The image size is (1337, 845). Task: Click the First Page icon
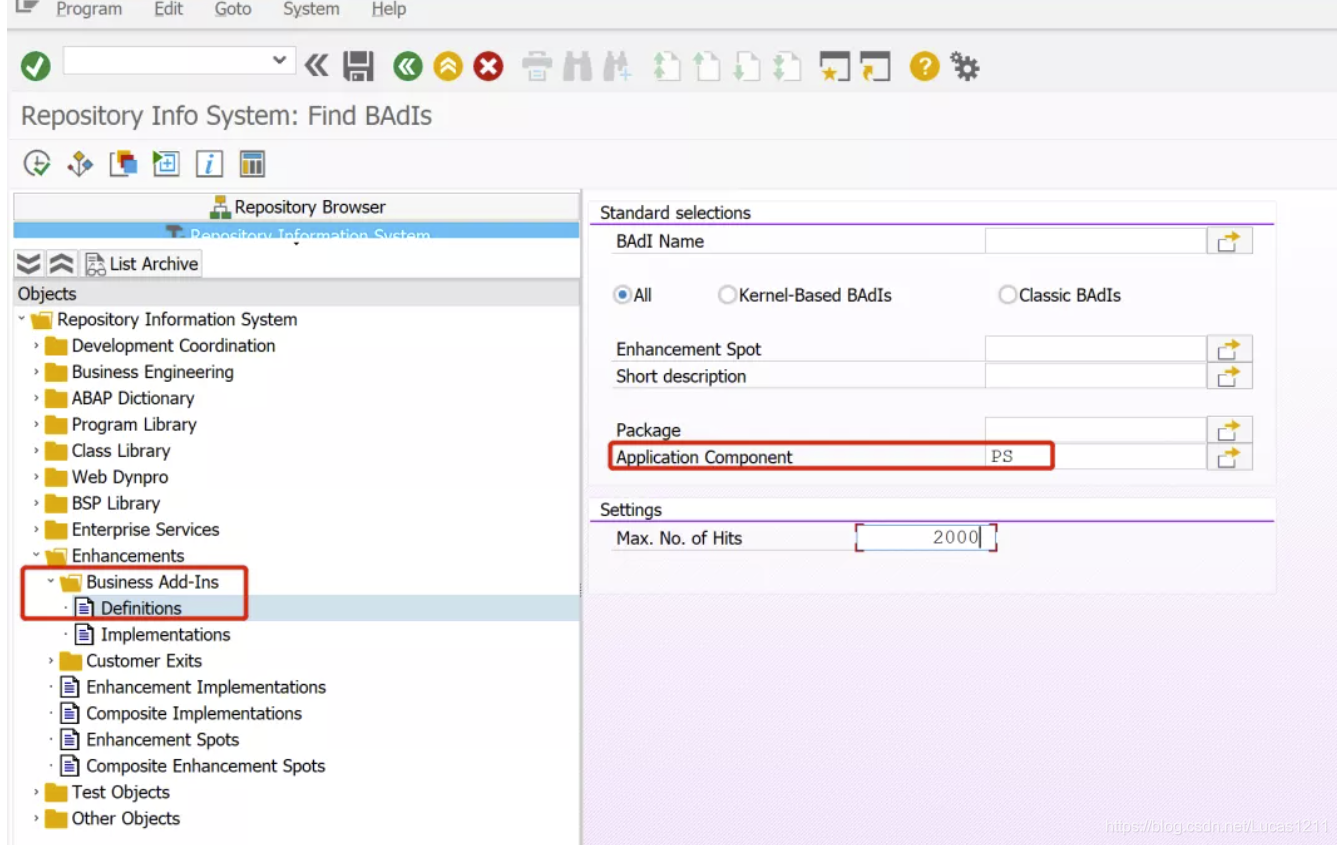[666, 67]
